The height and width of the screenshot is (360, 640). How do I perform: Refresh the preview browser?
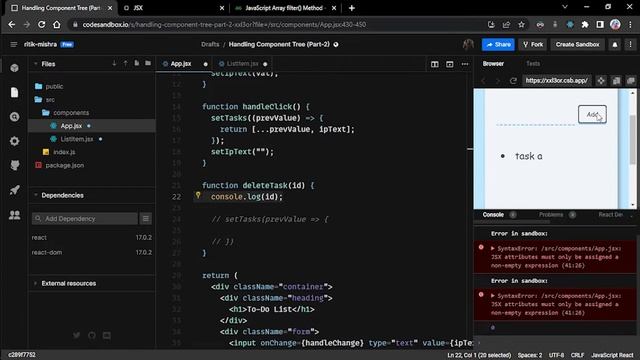click(x=513, y=80)
